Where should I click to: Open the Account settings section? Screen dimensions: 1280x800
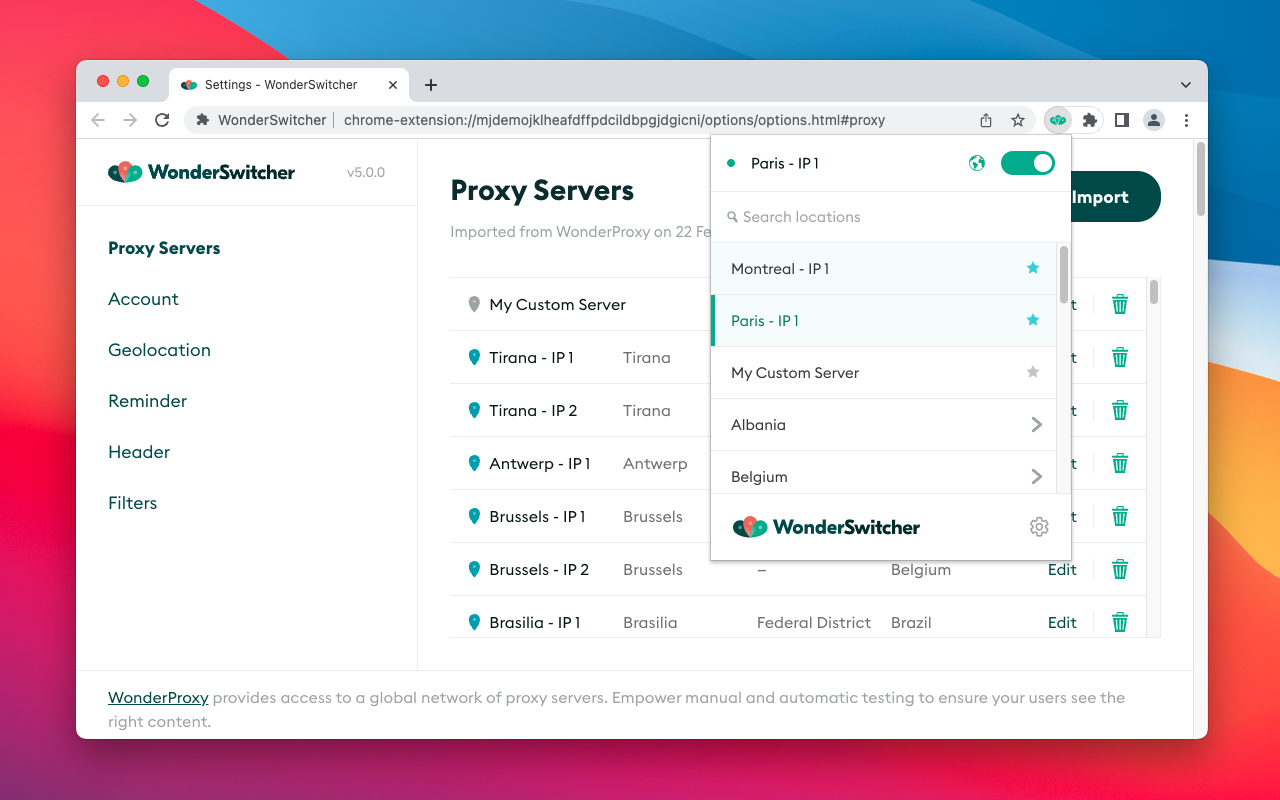point(143,299)
